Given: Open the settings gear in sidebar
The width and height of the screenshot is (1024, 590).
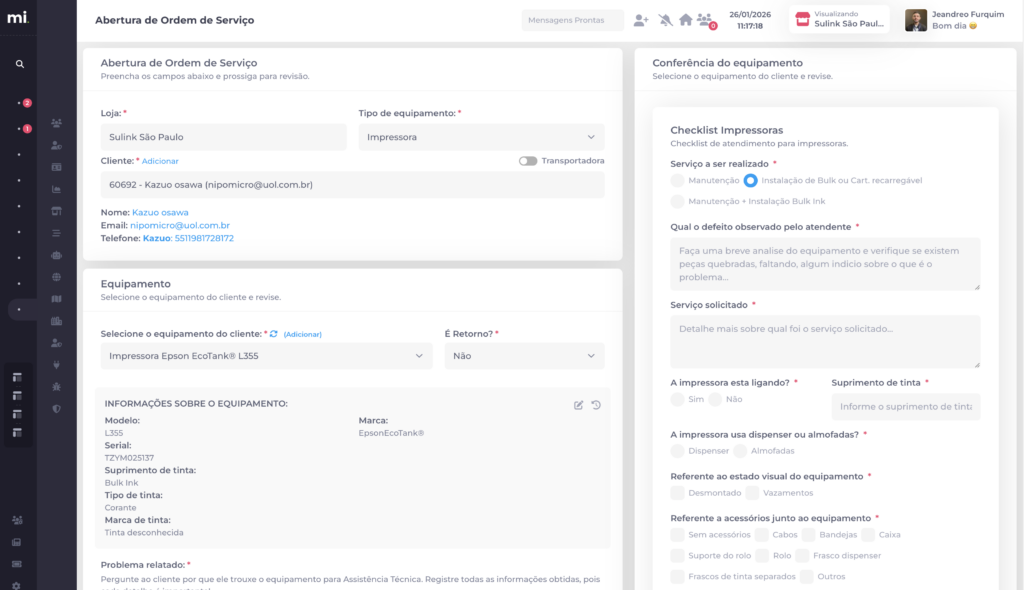Looking at the screenshot, I should [17, 585].
